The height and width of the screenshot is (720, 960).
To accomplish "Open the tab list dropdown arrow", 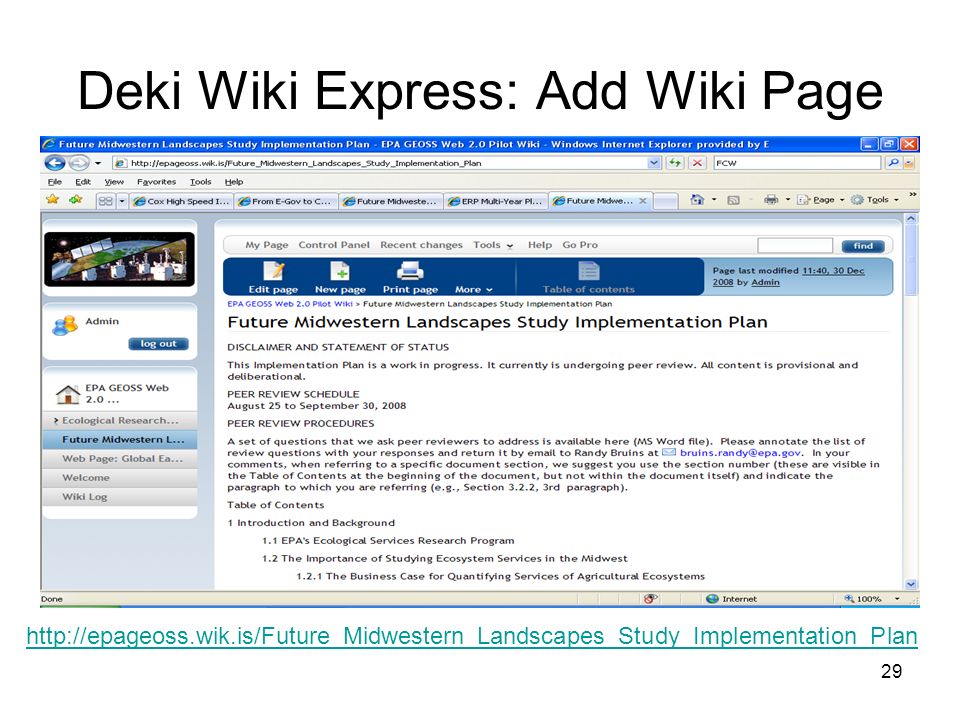I will [122, 201].
